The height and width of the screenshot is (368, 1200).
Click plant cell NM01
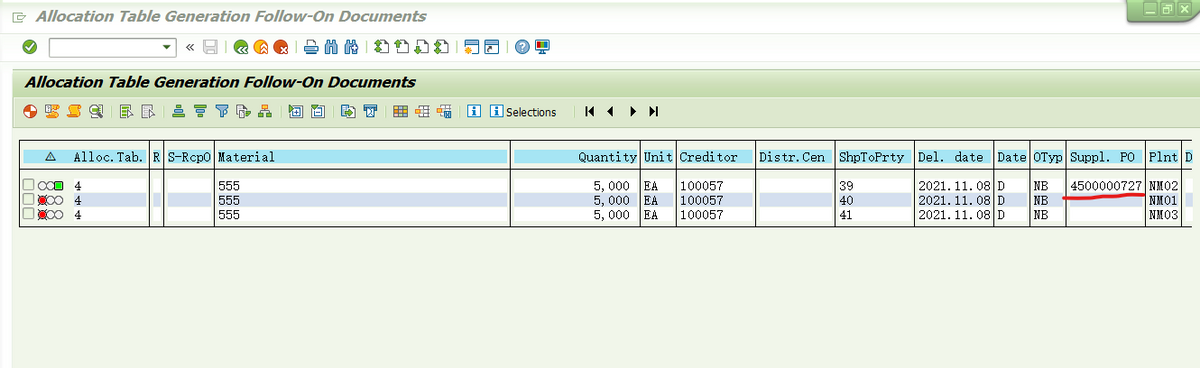point(1164,200)
